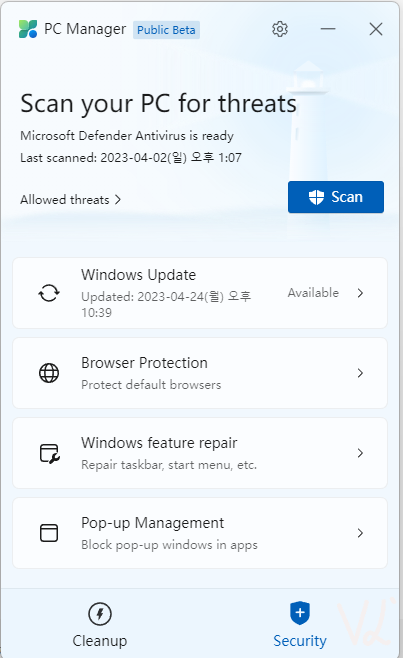Click the PC Manager logo icon
This screenshot has height=658, width=403.
28,29
